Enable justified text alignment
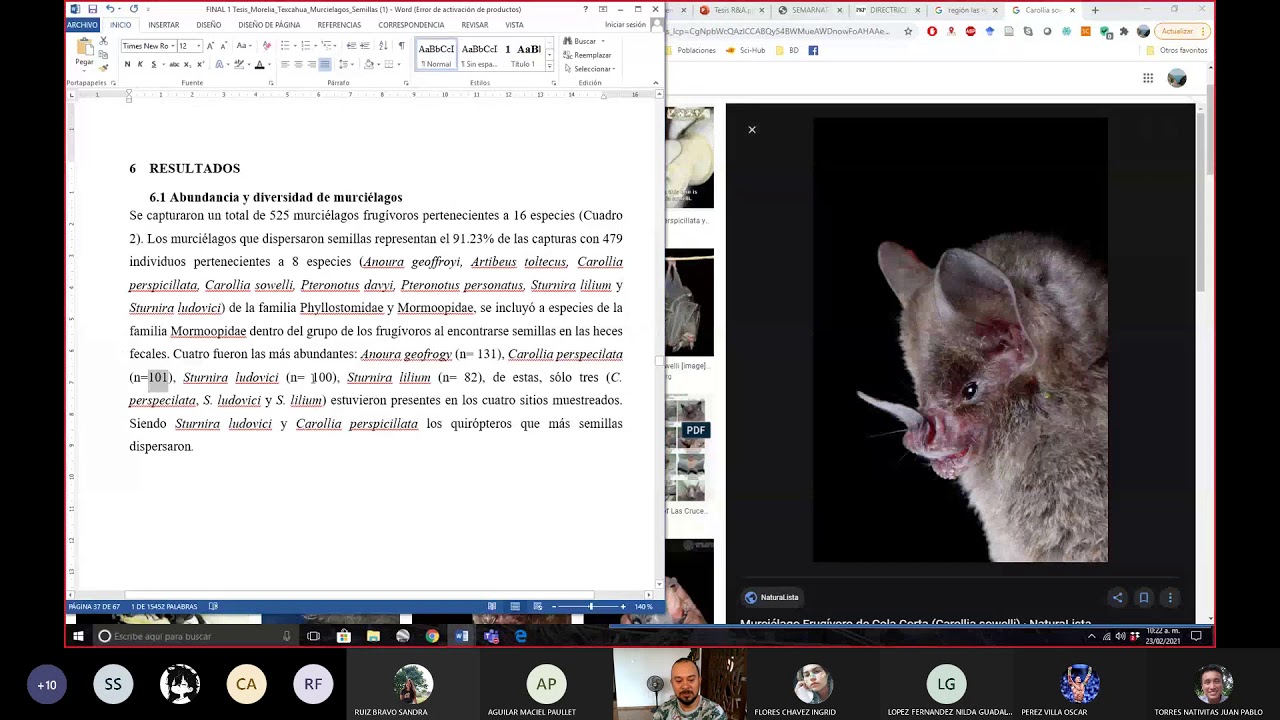The width and height of the screenshot is (1280, 720). click(x=324, y=65)
